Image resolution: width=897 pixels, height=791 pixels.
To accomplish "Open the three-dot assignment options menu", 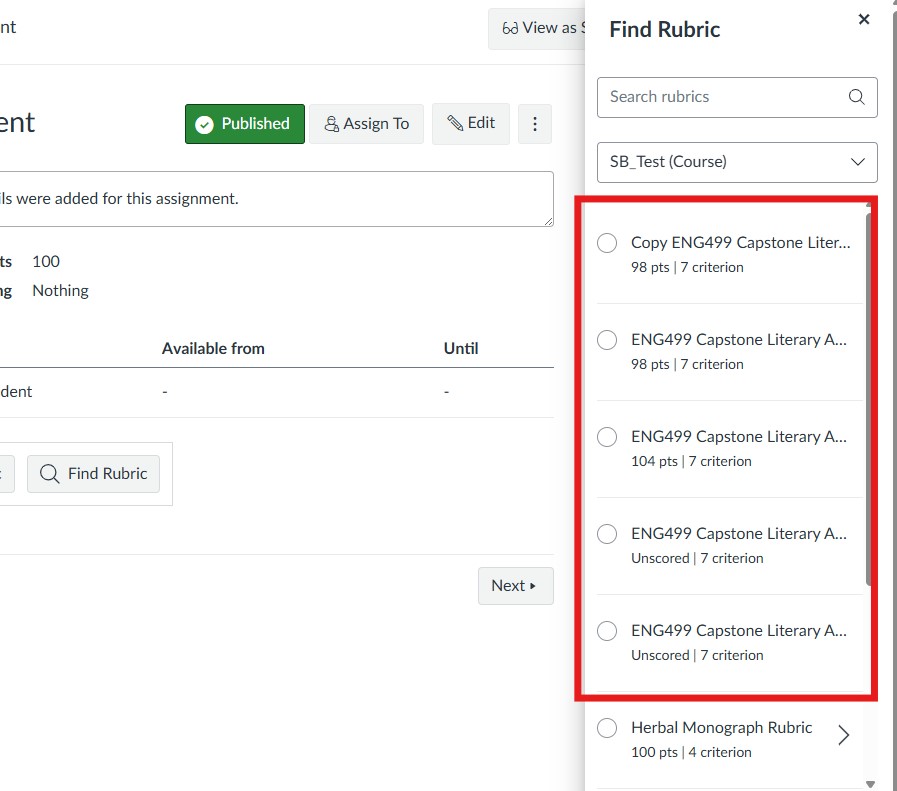I will tap(535, 124).
